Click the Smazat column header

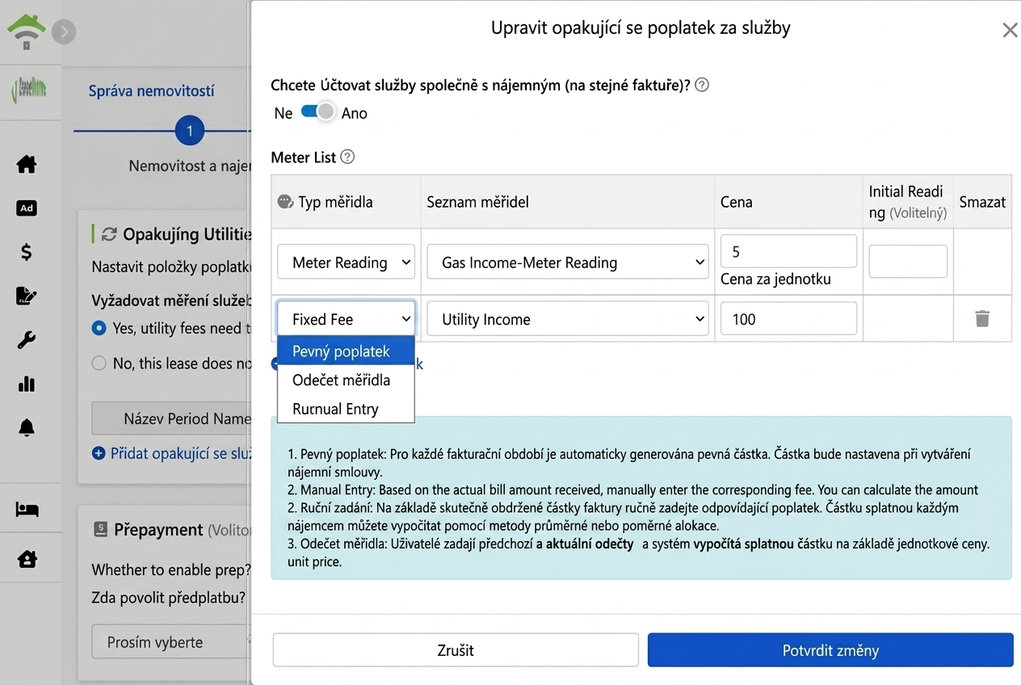click(x=982, y=202)
